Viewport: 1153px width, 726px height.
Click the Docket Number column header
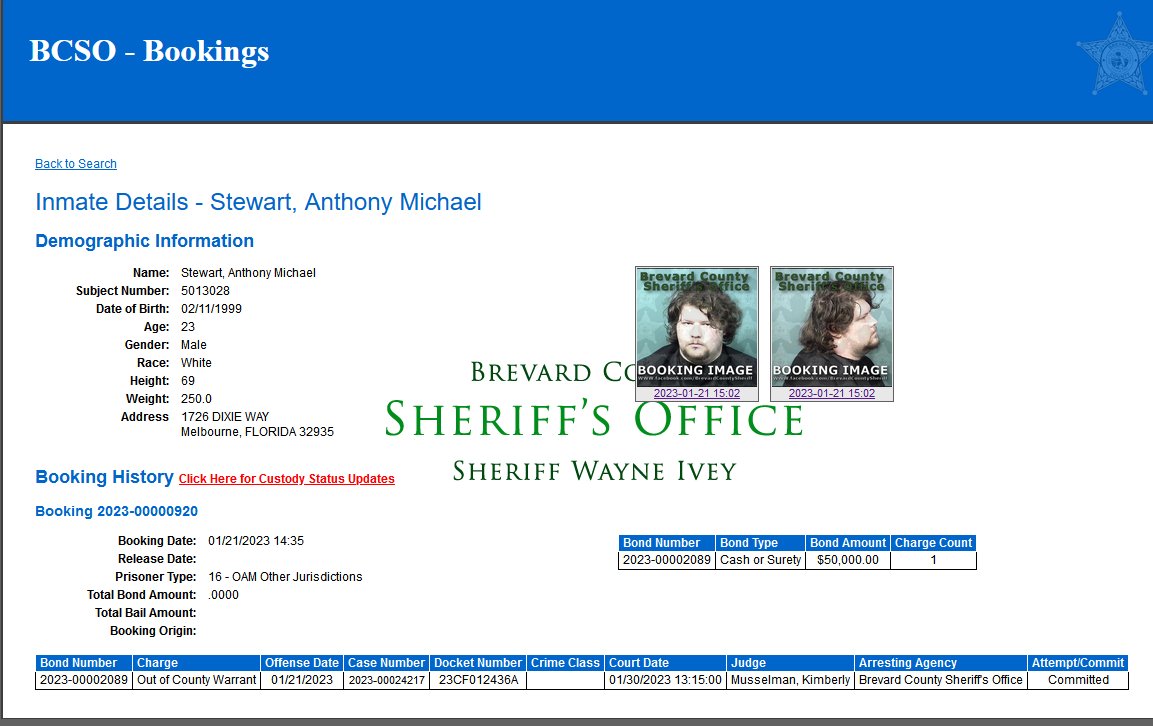coord(478,663)
